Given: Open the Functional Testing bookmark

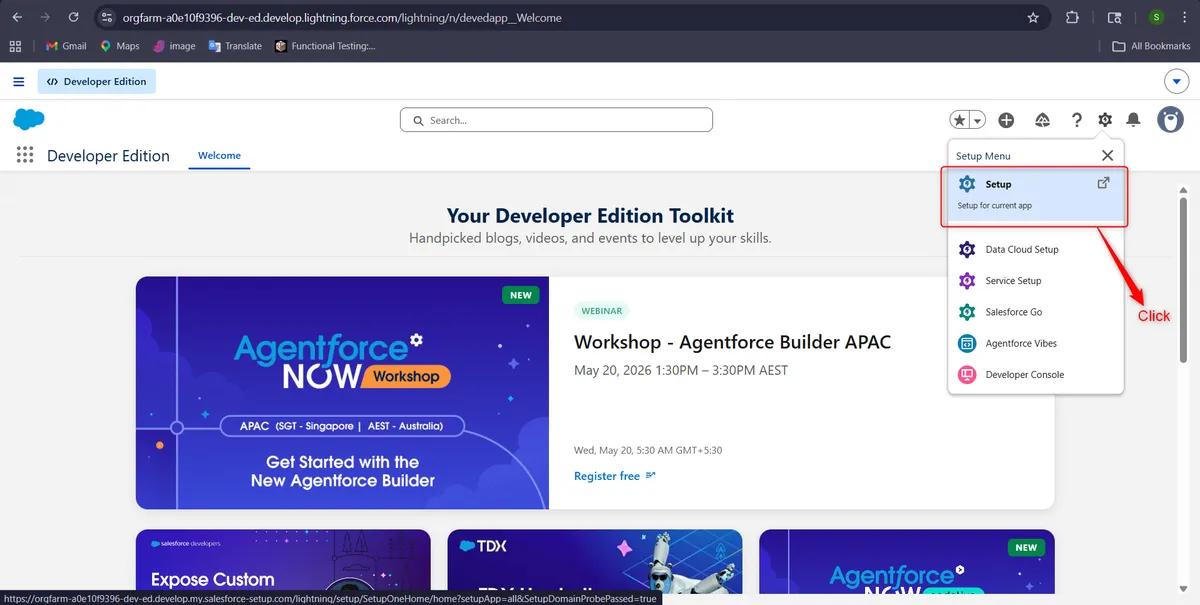Looking at the screenshot, I should tap(325, 46).
